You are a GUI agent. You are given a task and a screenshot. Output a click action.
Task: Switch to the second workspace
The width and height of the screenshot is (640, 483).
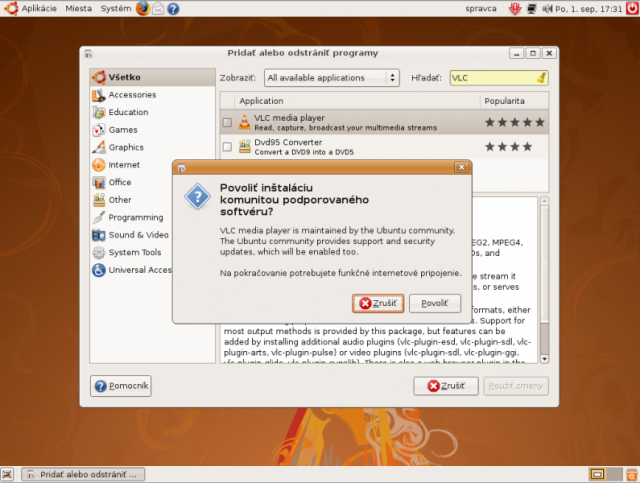point(614,474)
